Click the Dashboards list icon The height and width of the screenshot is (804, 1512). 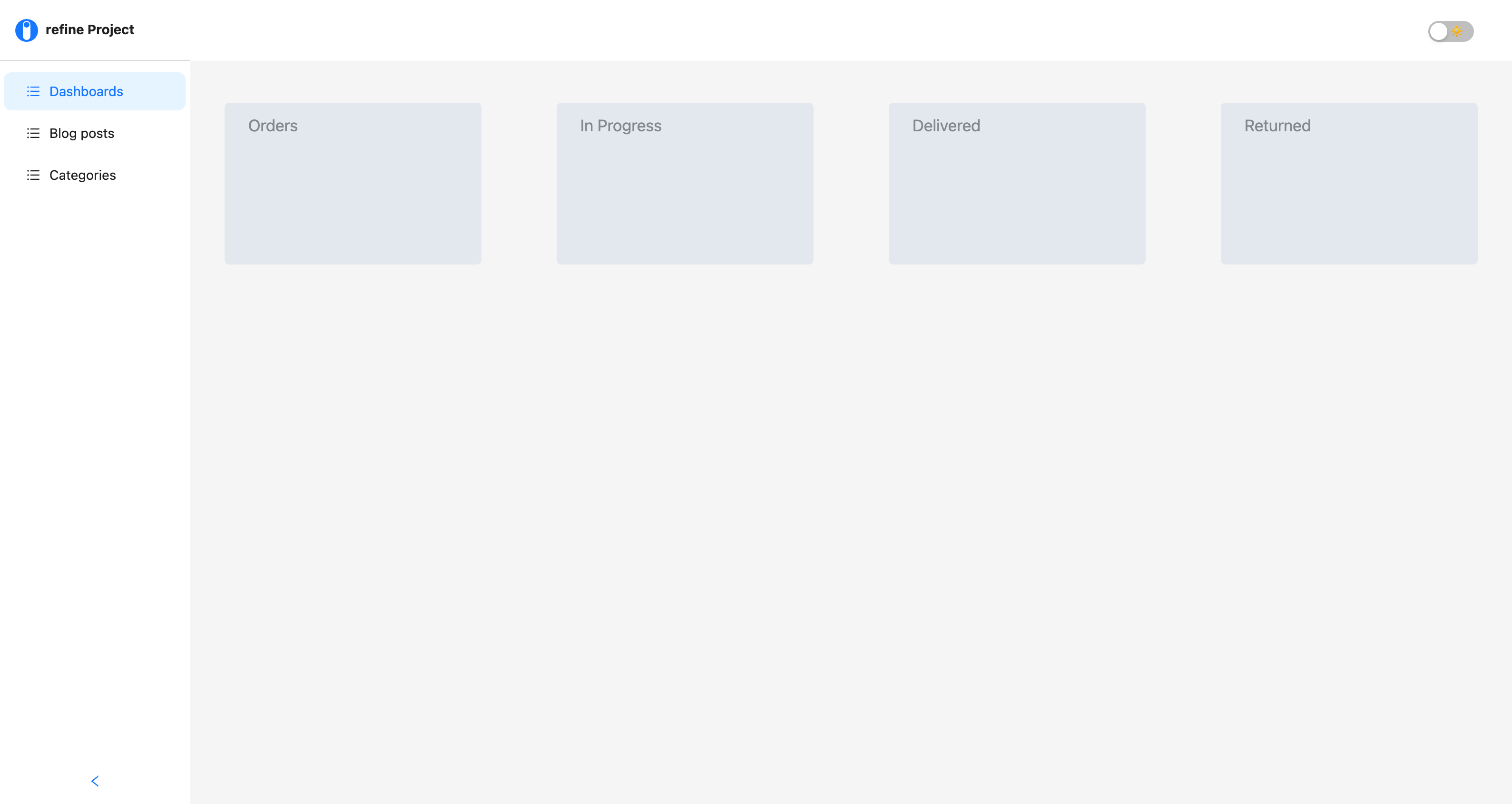[32, 91]
